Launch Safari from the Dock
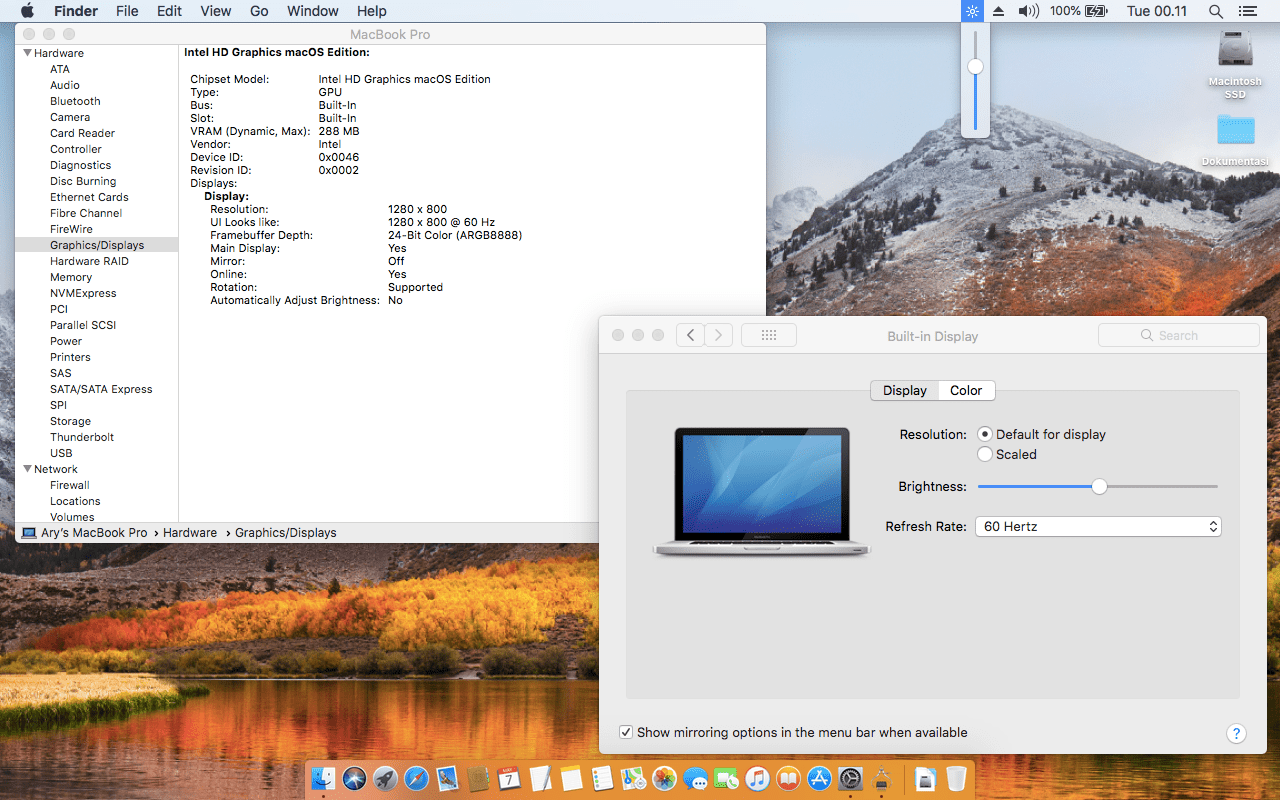1280x800 pixels. pos(416,778)
